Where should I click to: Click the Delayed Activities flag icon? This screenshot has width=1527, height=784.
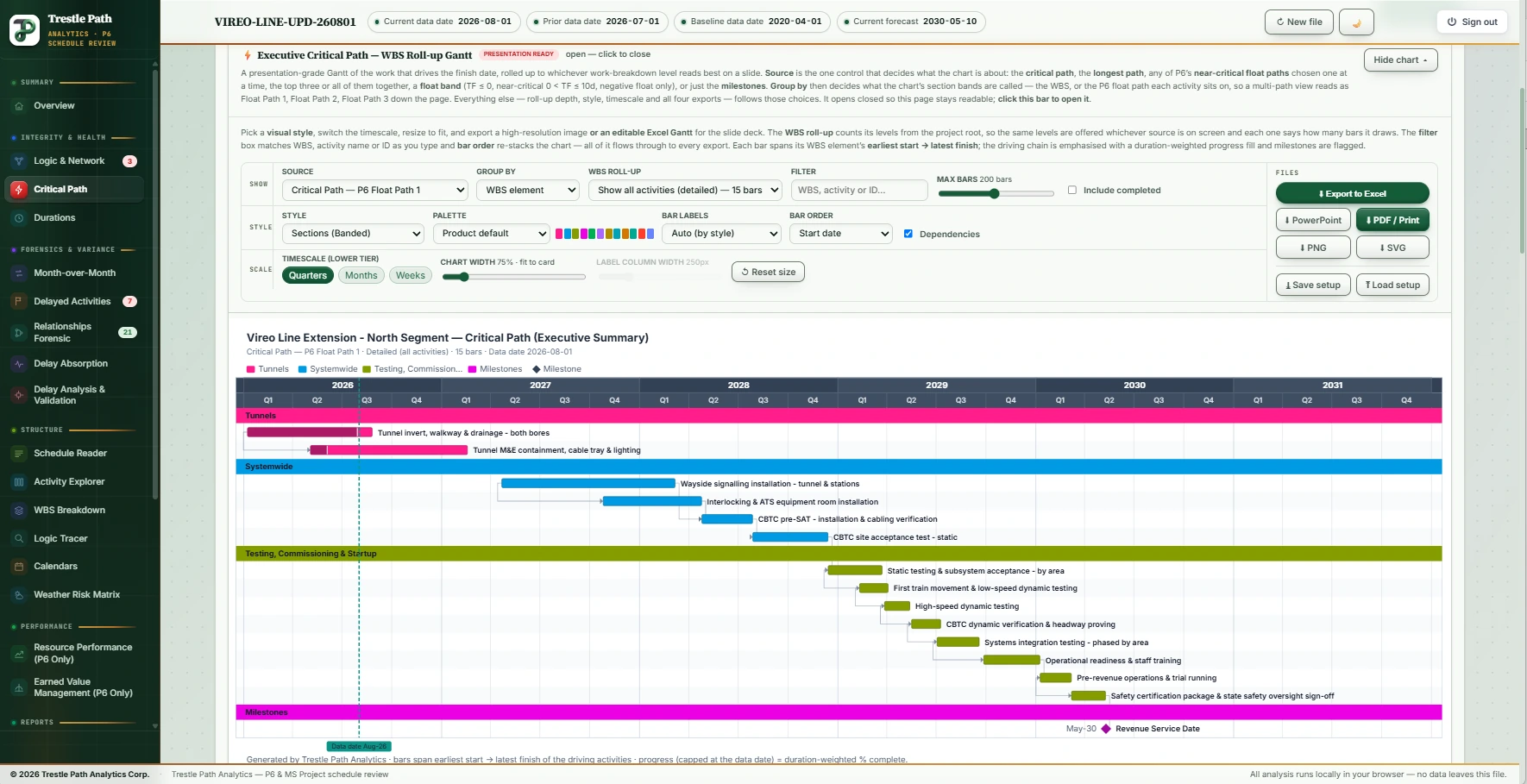(19, 302)
